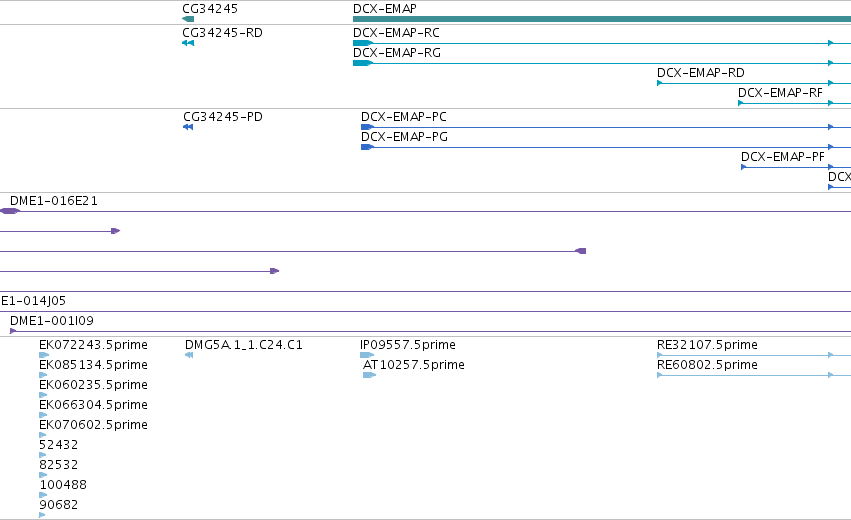Select transcript DCX-EMAP-RC label

[396, 33]
